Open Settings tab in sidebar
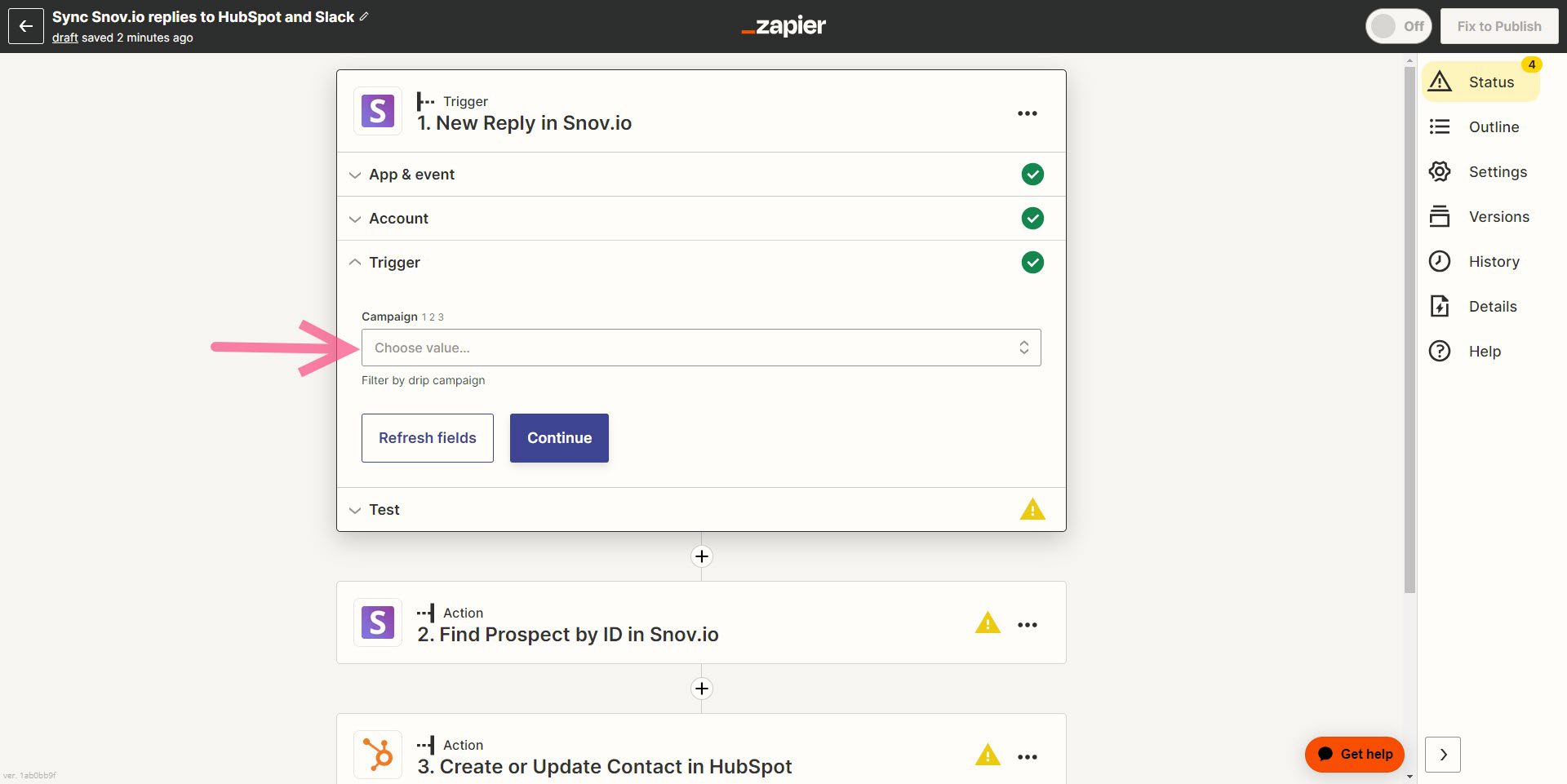 [1480, 171]
